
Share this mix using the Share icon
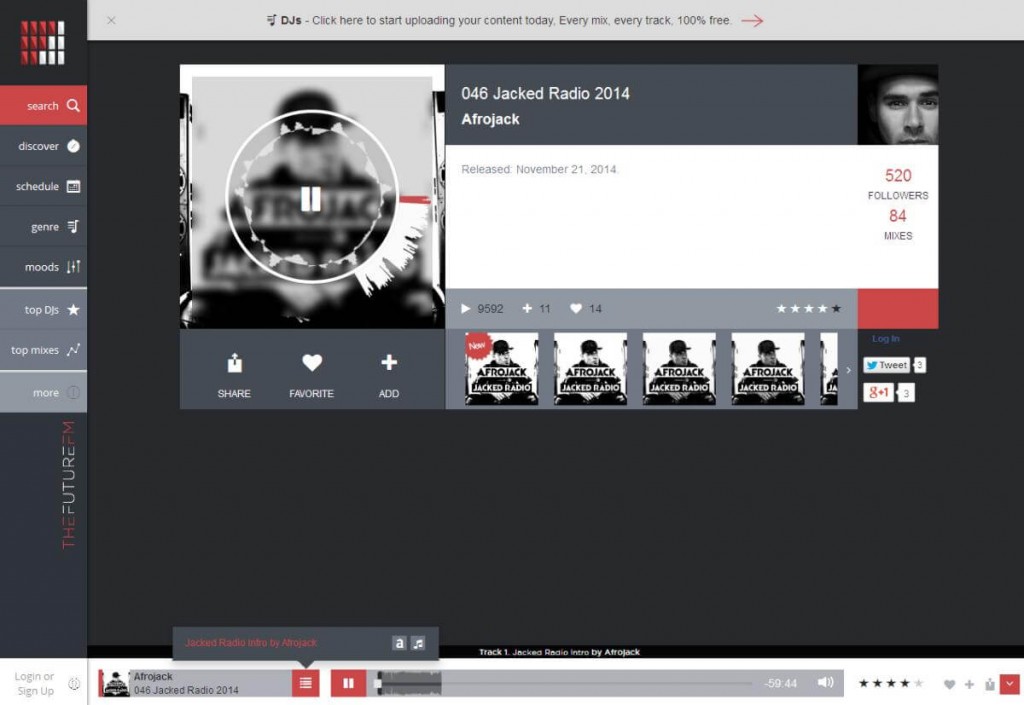(x=234, y=363)
